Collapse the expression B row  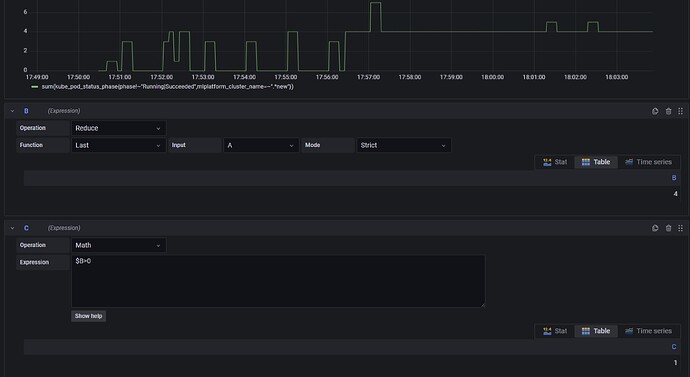pyautogui.click(x=12, y=111)
